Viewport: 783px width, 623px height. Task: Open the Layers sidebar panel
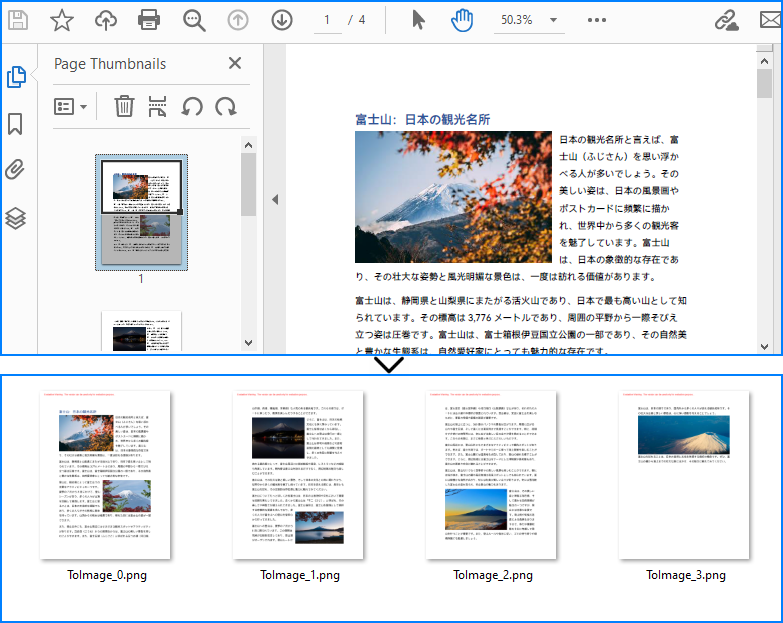tap(15, 218)
